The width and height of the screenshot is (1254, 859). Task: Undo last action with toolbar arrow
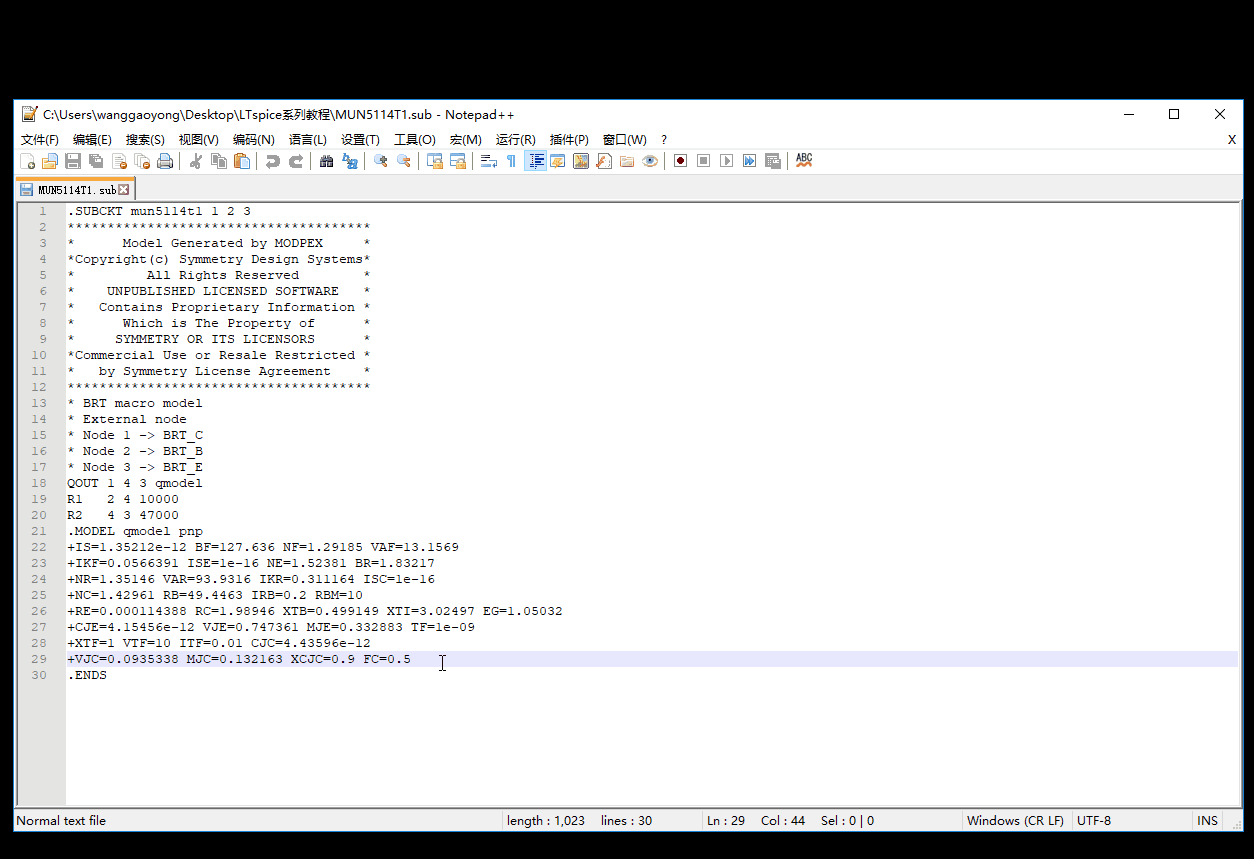tap(273, 161)
